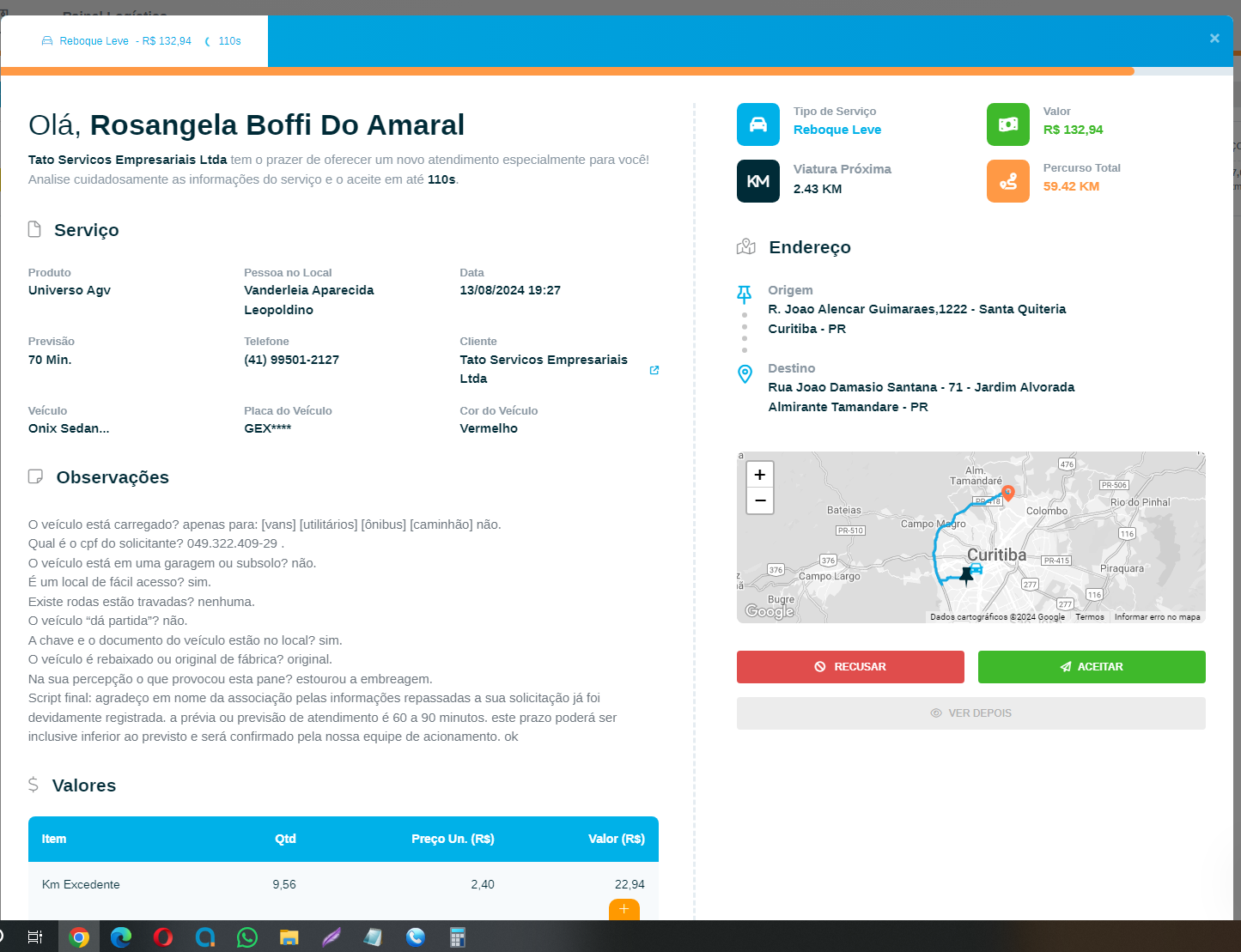1241x952 pixels.
Task: Click the destination address Rua Joao Damasio Santana
Action: point(922,397)
